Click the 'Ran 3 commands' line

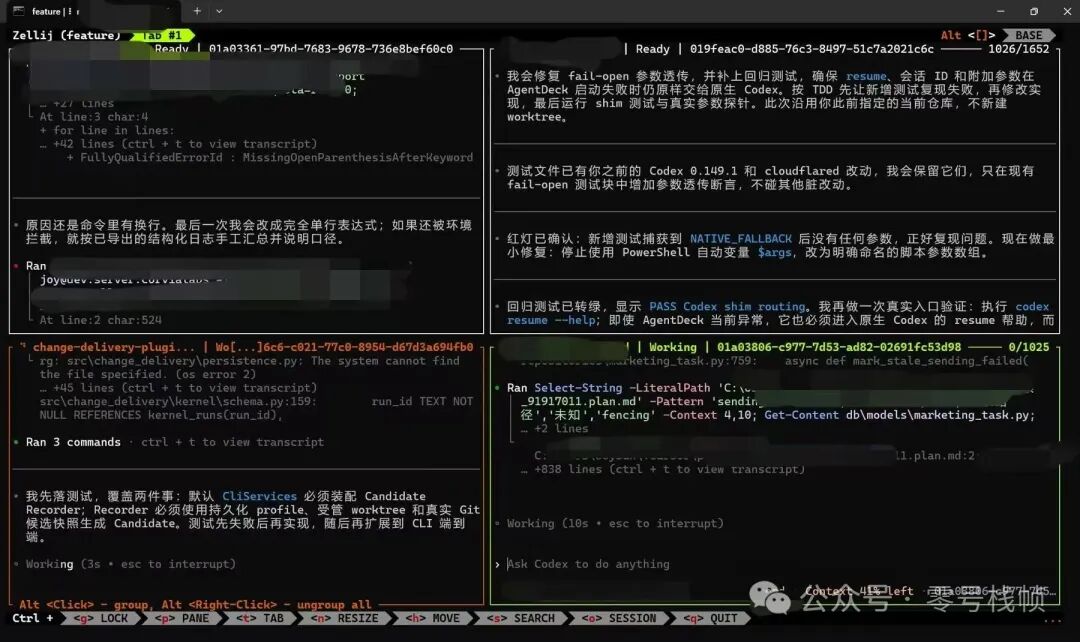[x=73, y=442]
